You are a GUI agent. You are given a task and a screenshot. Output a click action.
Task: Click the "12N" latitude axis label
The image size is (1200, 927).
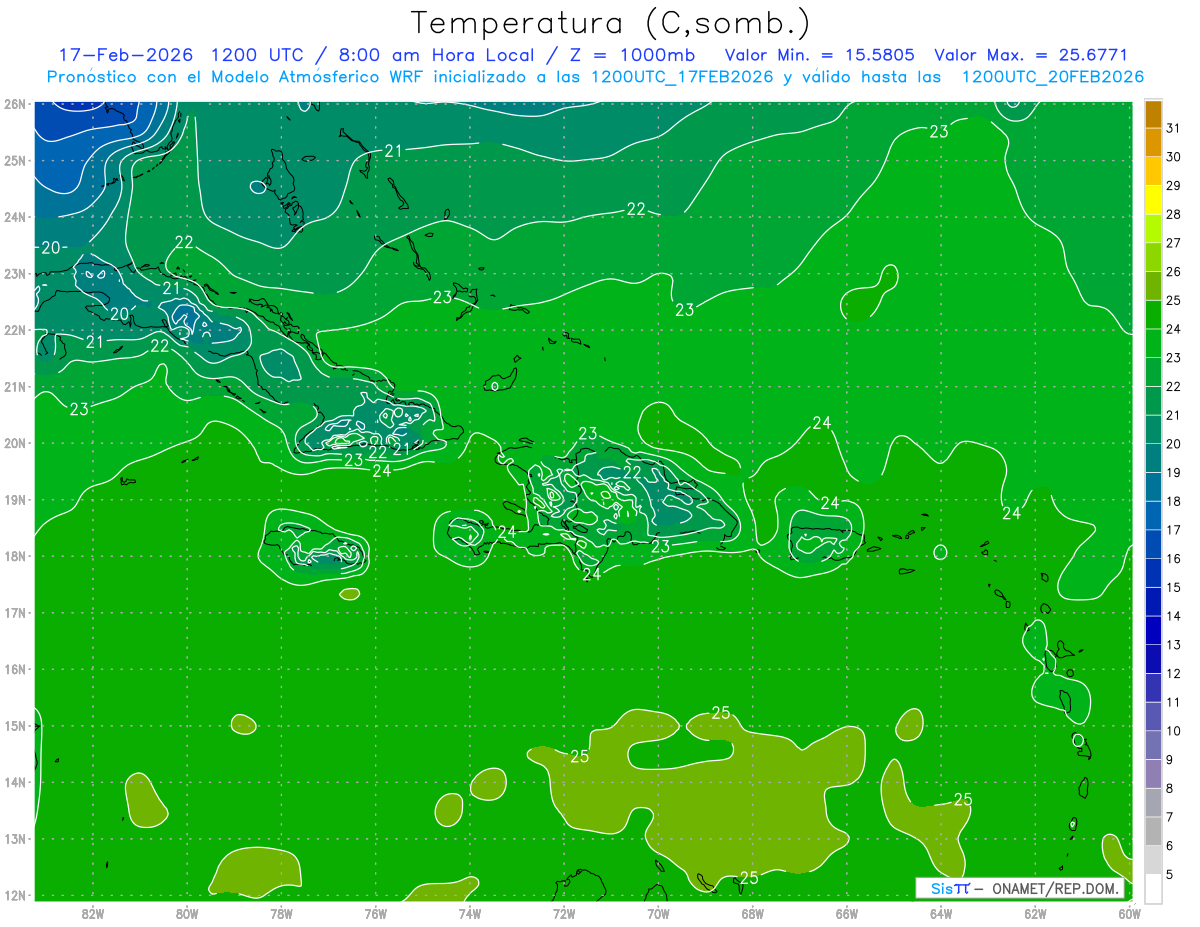pos(14,895)
